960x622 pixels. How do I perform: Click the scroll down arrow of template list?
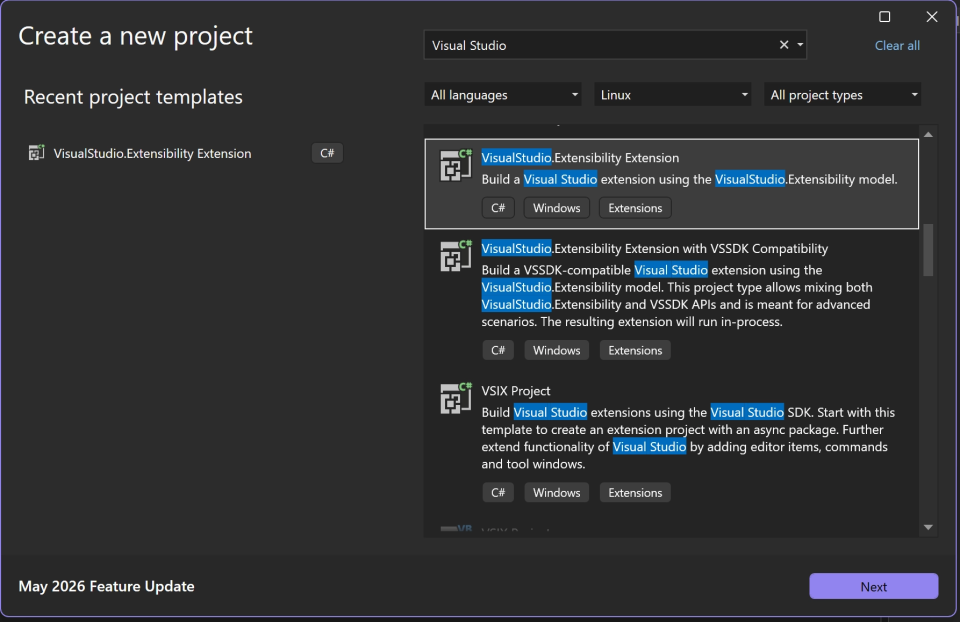[x=928, y=527]
